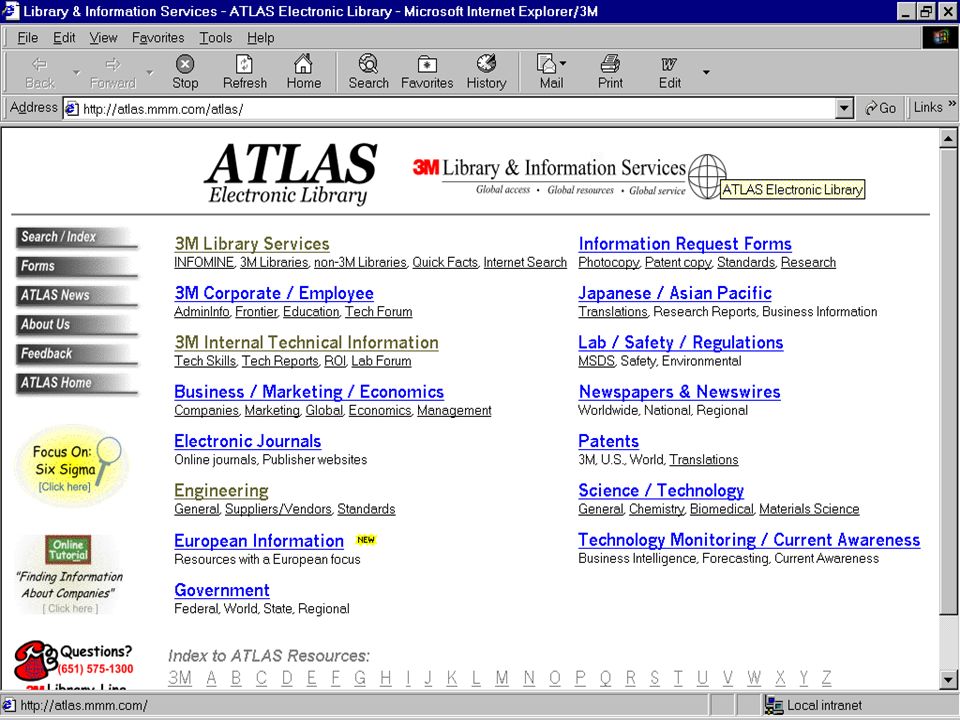The image size is (960, 720).
Task: Open the Government heading link
Action: click(222, 590)
